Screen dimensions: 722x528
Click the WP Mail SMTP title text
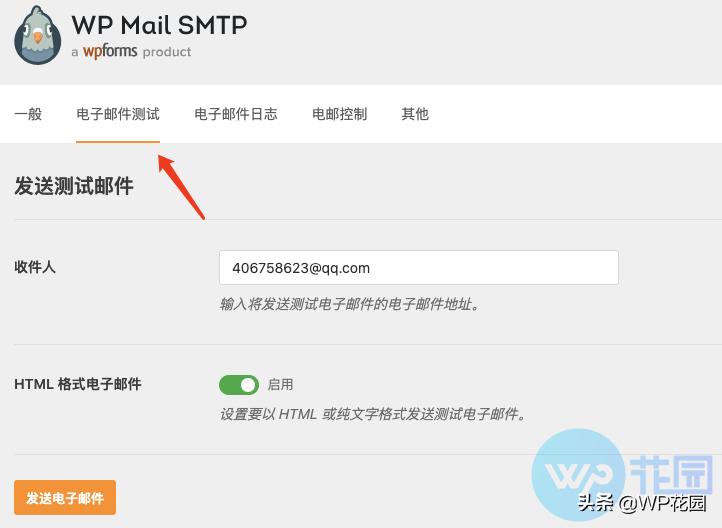tap(159, 25)
